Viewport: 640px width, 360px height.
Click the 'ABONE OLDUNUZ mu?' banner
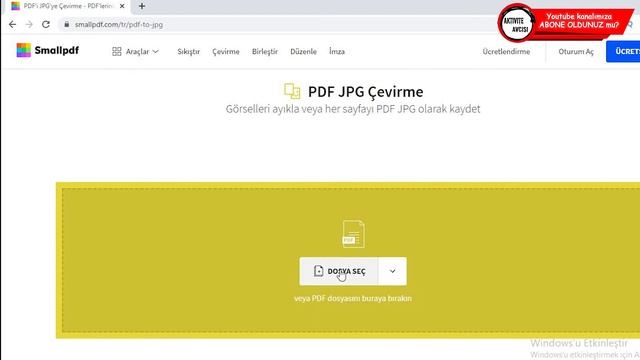pyautogui.click(x=579, y=24)
